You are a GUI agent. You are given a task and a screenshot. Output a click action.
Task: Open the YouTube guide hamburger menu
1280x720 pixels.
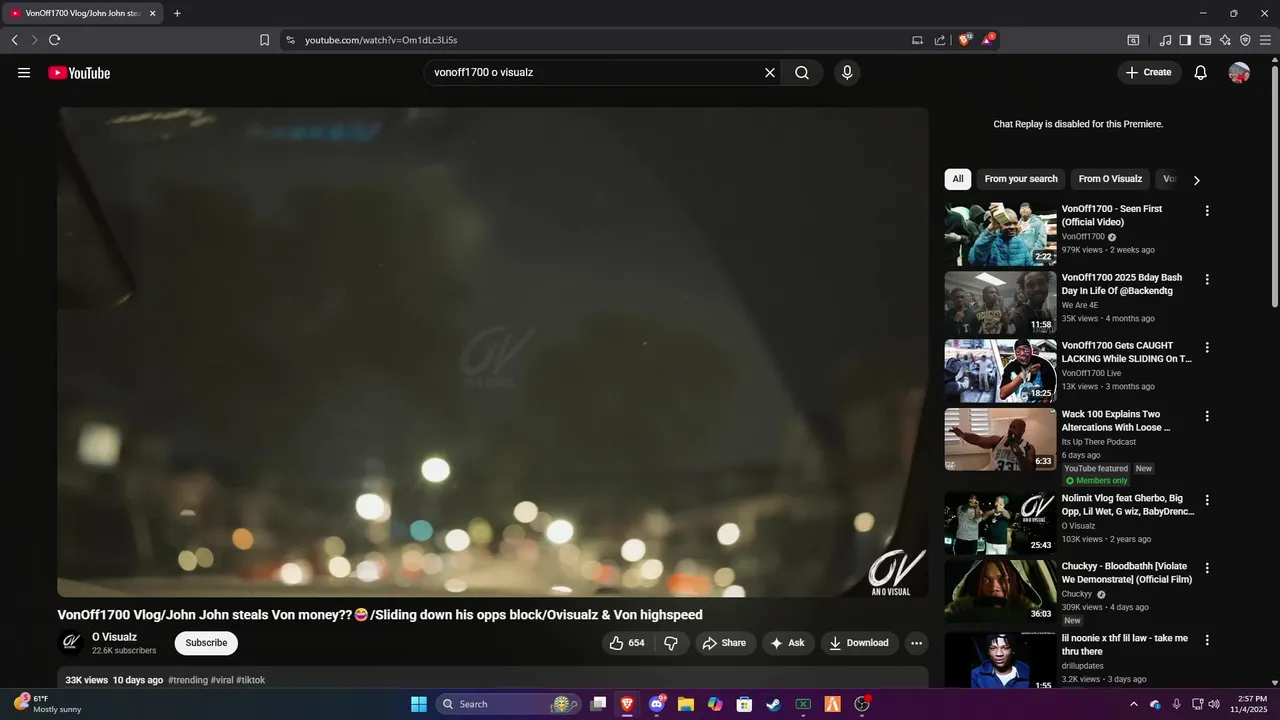(24, 73)
